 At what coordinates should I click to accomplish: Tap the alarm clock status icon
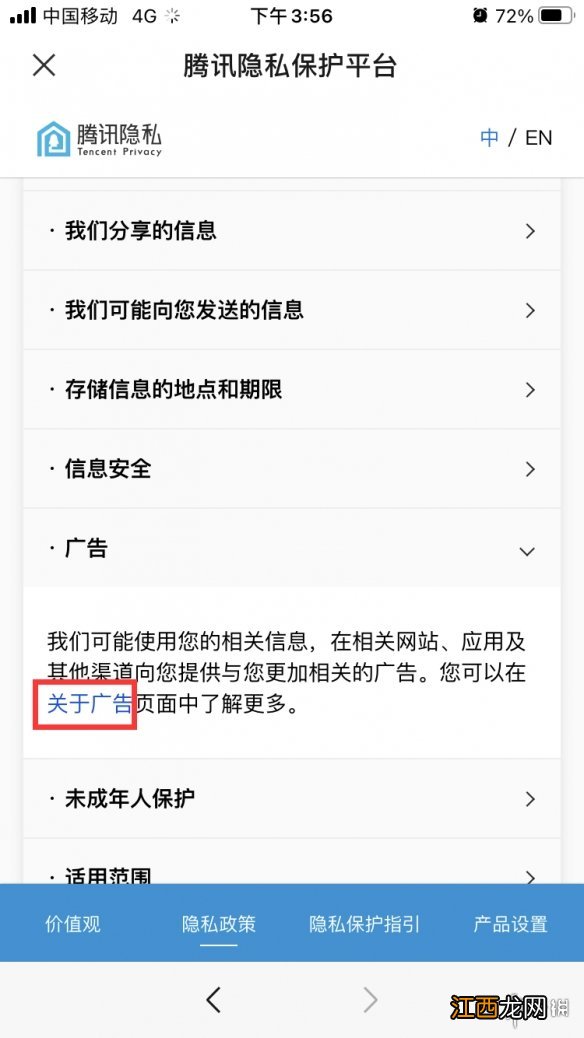pyautogui.click(x=480, y=15)
